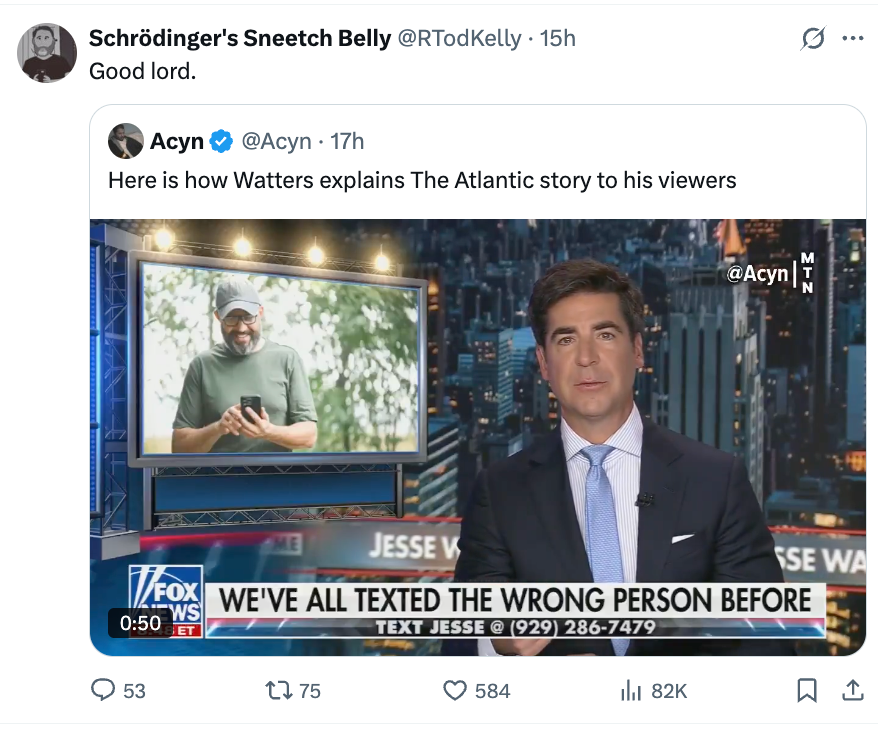Play the embedded Jesse Watters video

[x=477, y=430]
